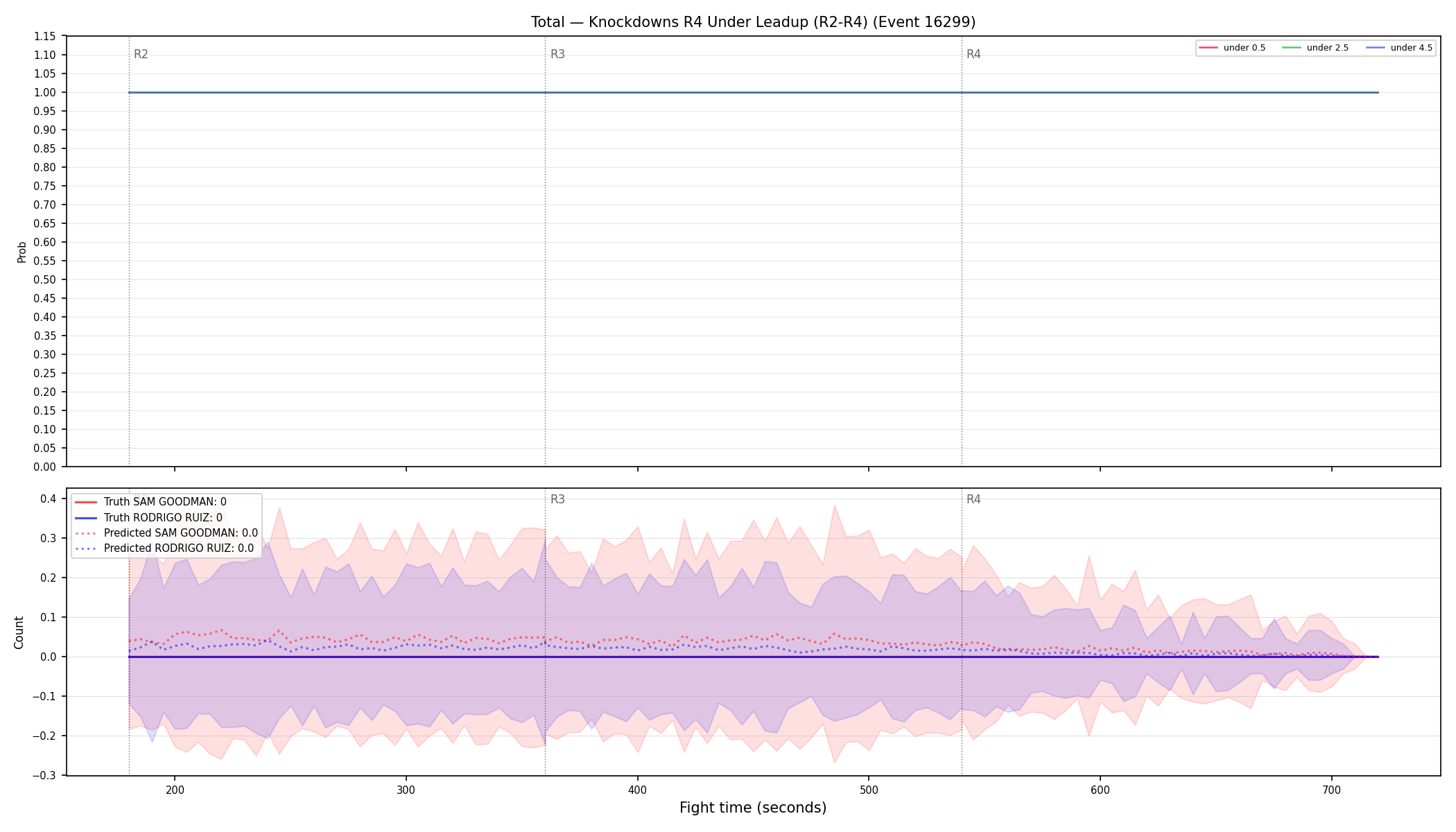Viewport: 1456px width, 832px height.
Task: Click Predicted RODRIGO RUIZ legend entry
Action: [x=164, y=548]
